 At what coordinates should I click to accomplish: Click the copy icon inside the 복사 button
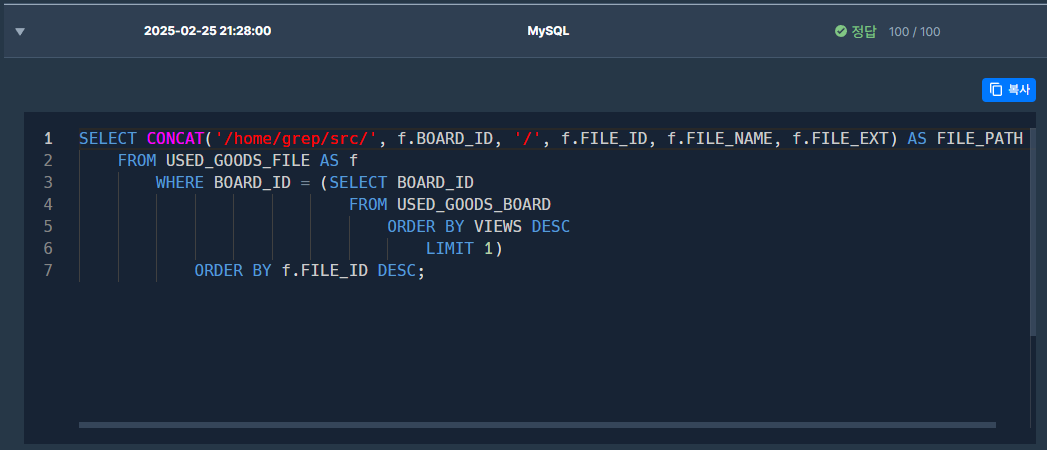[996, 89]
